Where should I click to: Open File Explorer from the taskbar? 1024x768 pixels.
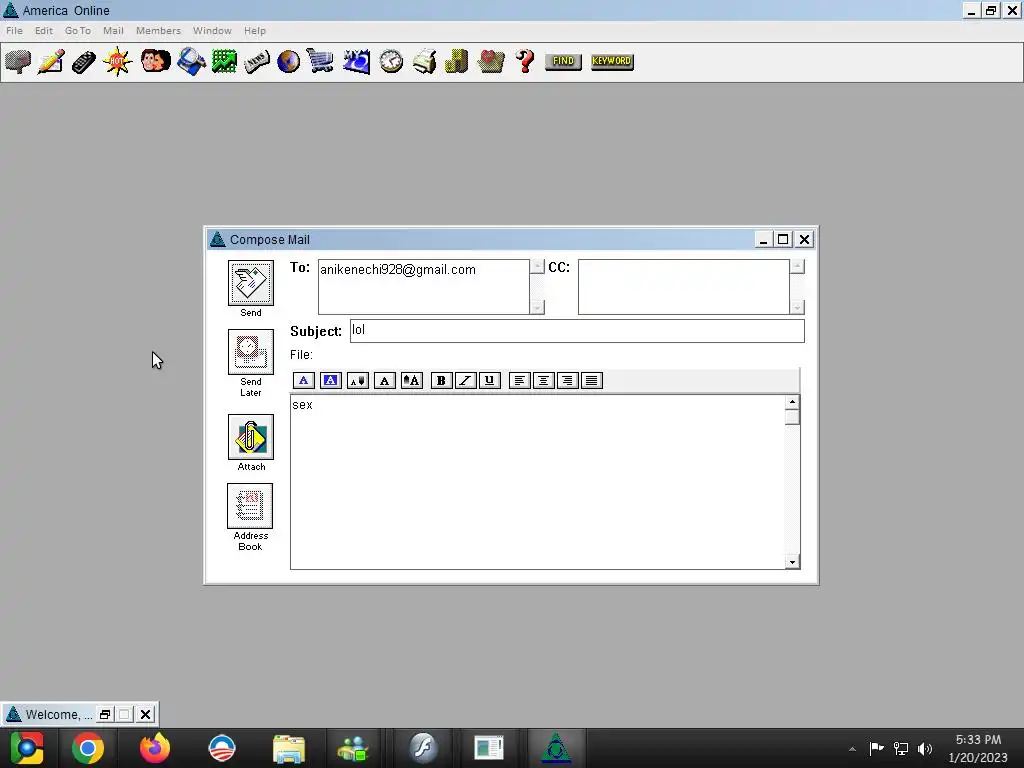click(x=289, y=748)
